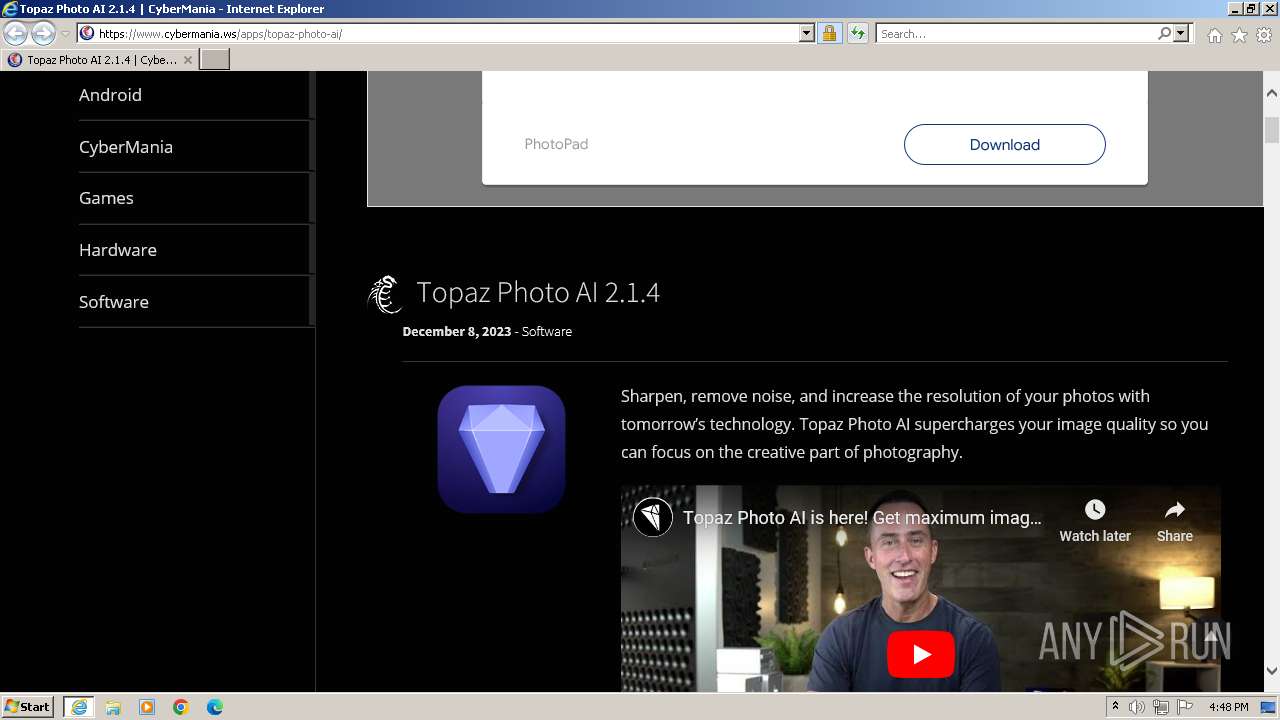1280x720 pixels.
Task: Close the Topaz Photo AI tab
Action: (x=188, y=60)
